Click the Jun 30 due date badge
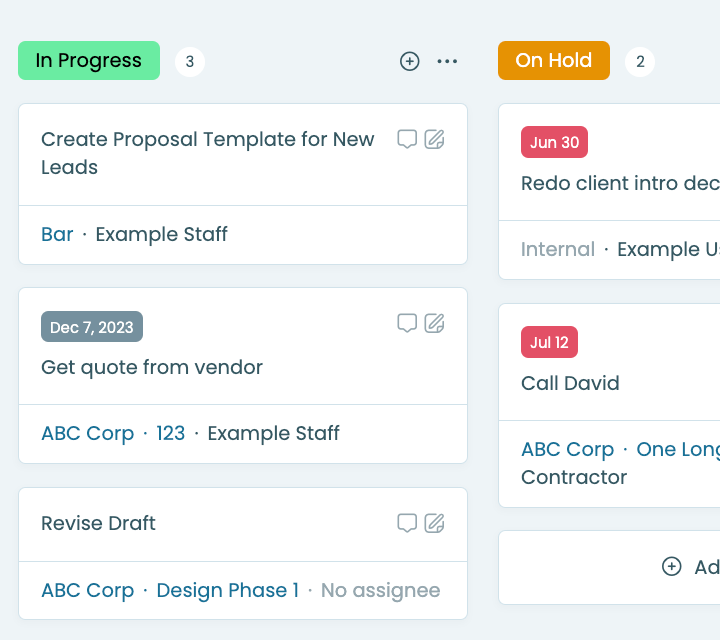Image resolution: width=720 pixels, height=640 pixels. pos(554,142)
